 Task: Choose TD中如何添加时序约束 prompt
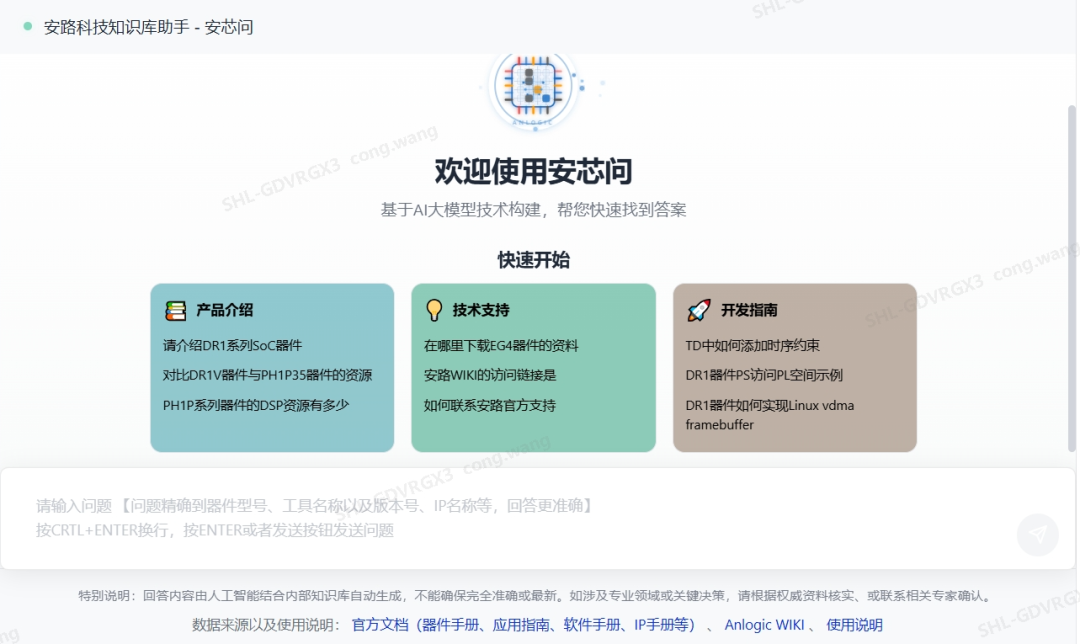point(752,346)
